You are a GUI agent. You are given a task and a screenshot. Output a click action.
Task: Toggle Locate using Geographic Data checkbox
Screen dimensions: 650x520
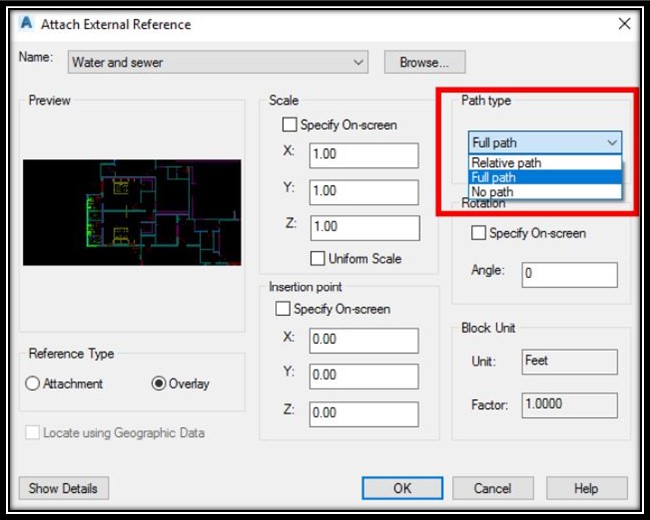pos(32,432)
